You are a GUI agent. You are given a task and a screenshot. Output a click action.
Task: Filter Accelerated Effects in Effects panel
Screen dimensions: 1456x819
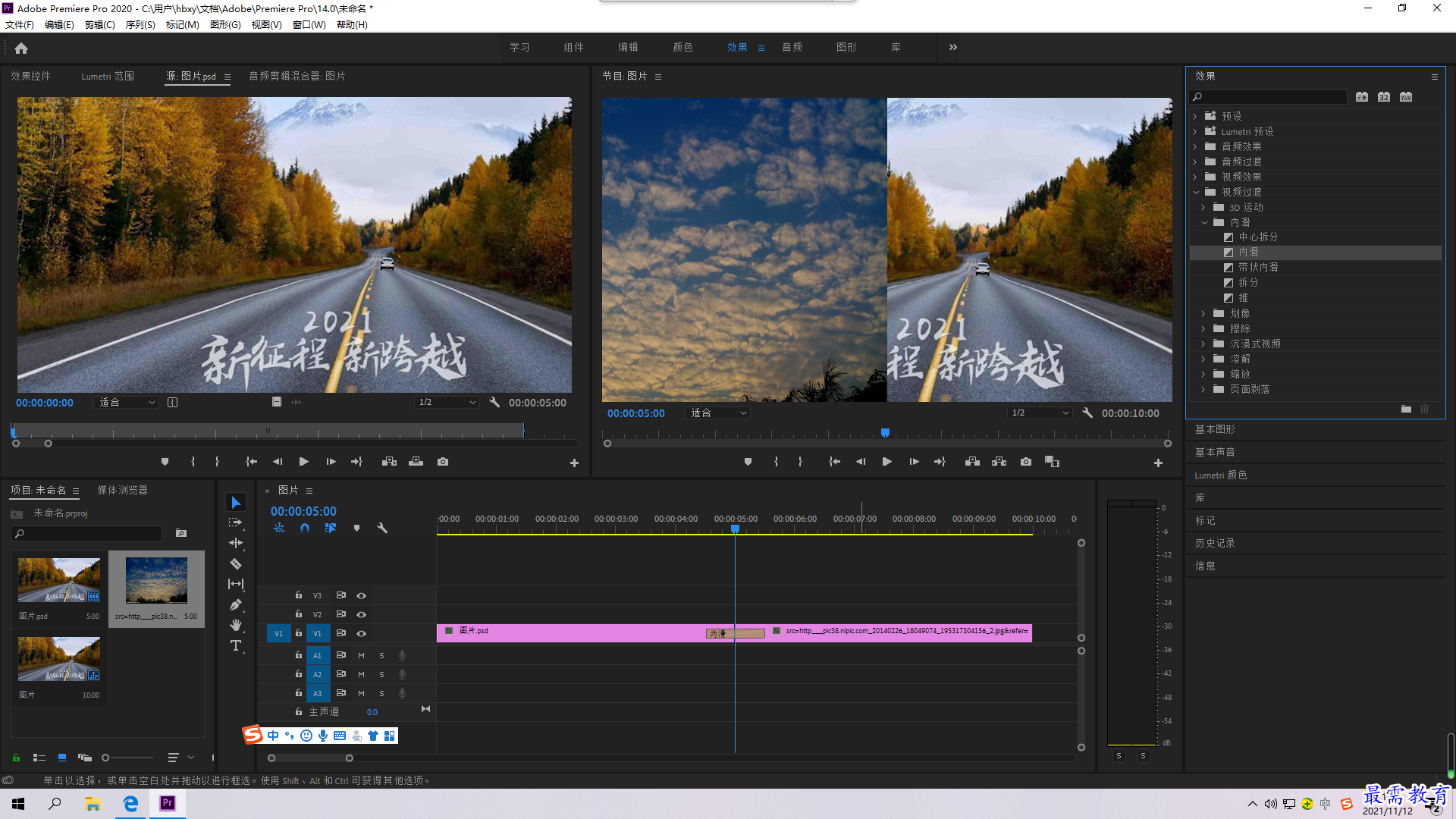click(x=1362, y=97)
